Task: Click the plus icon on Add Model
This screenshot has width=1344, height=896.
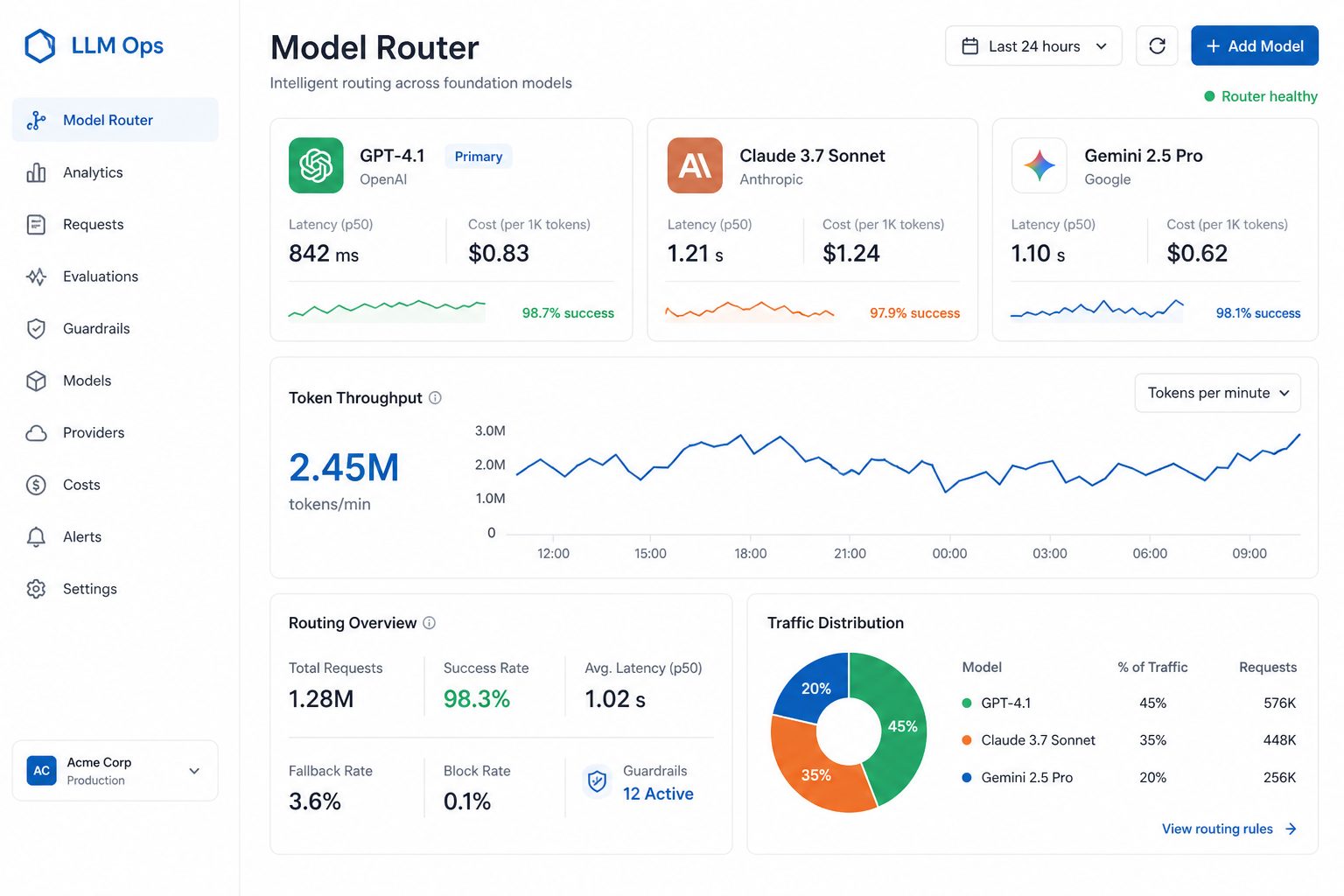Action: (1213, 46)
